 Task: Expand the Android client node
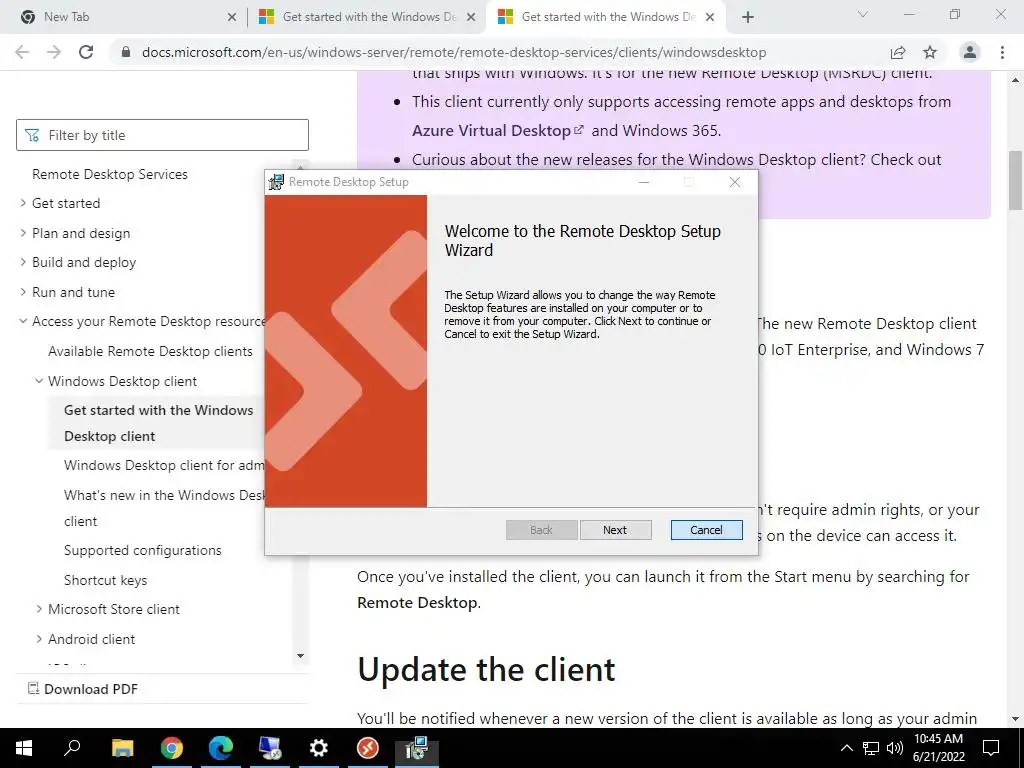39,639
